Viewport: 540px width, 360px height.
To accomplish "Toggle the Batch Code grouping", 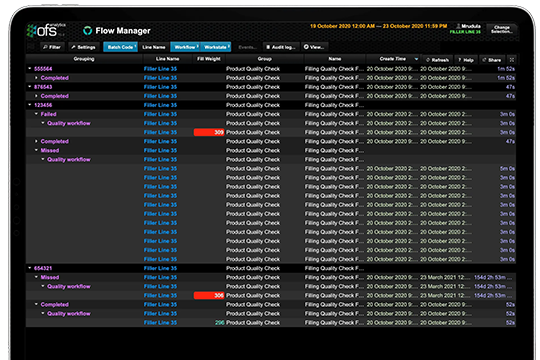I will pyautogui.click(x=121, y=47).
